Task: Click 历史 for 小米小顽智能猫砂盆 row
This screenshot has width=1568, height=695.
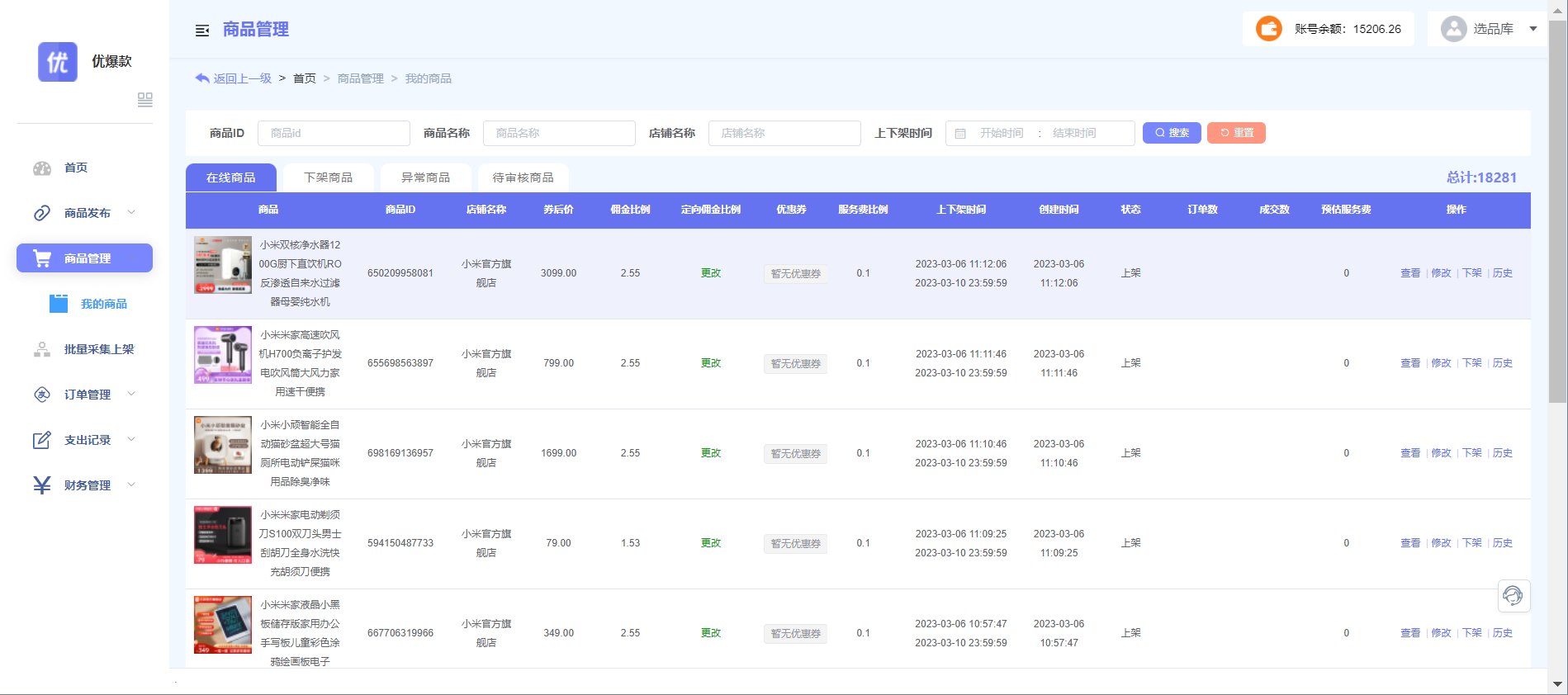Action: pyautogui.click(x=1503, y=453)
